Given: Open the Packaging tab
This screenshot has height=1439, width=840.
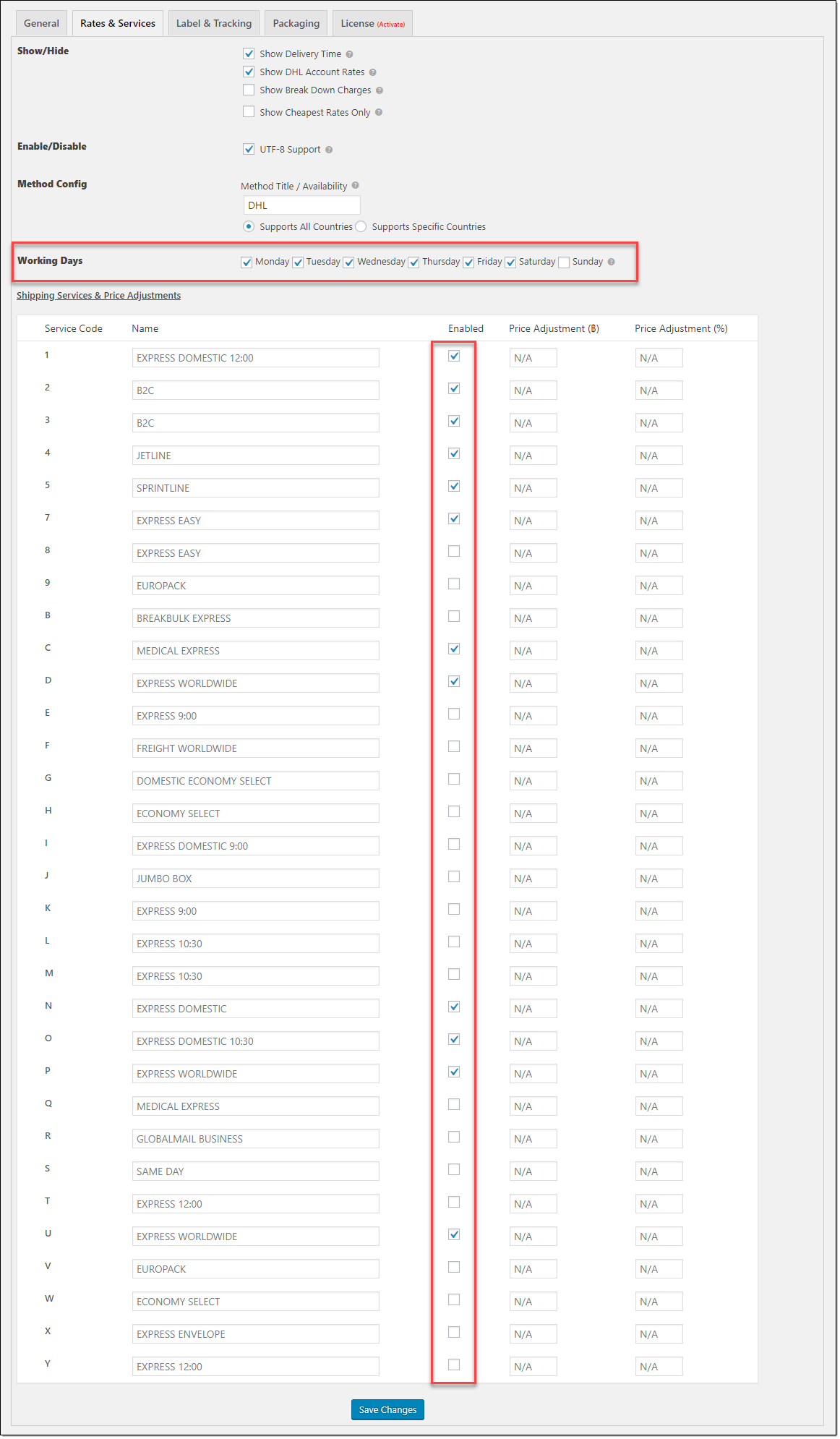Looking at the screenshot, I should click(296, 23).
